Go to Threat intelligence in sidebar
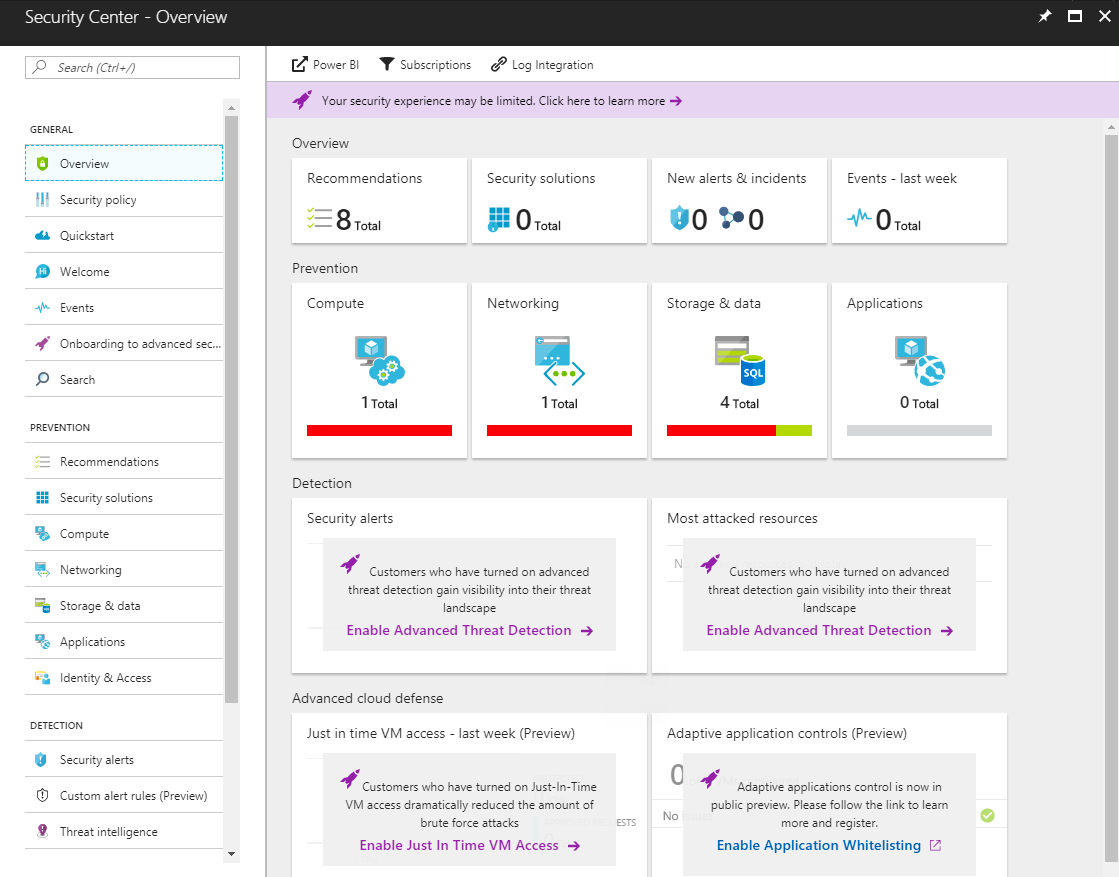 pos(108,832)
